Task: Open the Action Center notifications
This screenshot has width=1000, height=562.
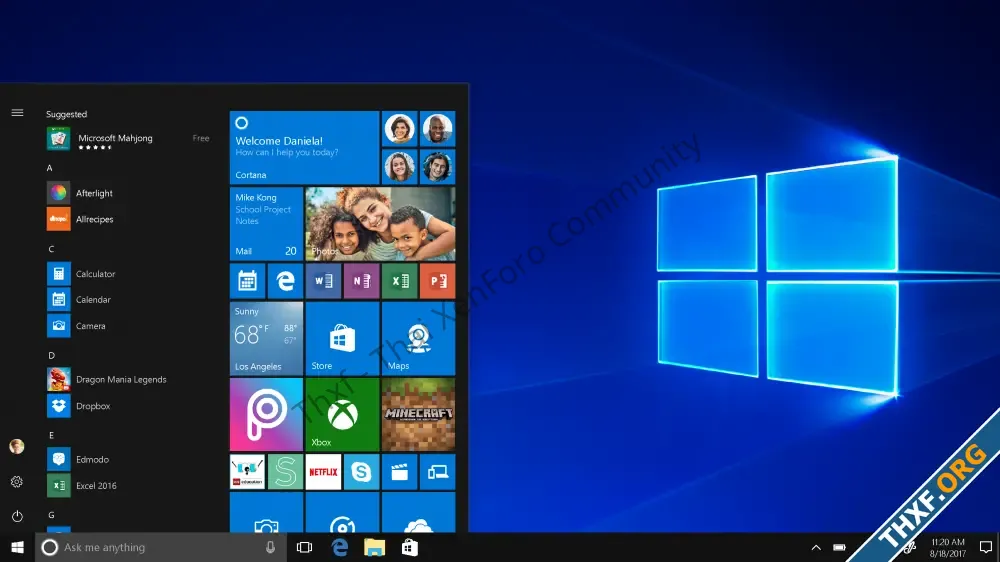Action: point(986,547)
